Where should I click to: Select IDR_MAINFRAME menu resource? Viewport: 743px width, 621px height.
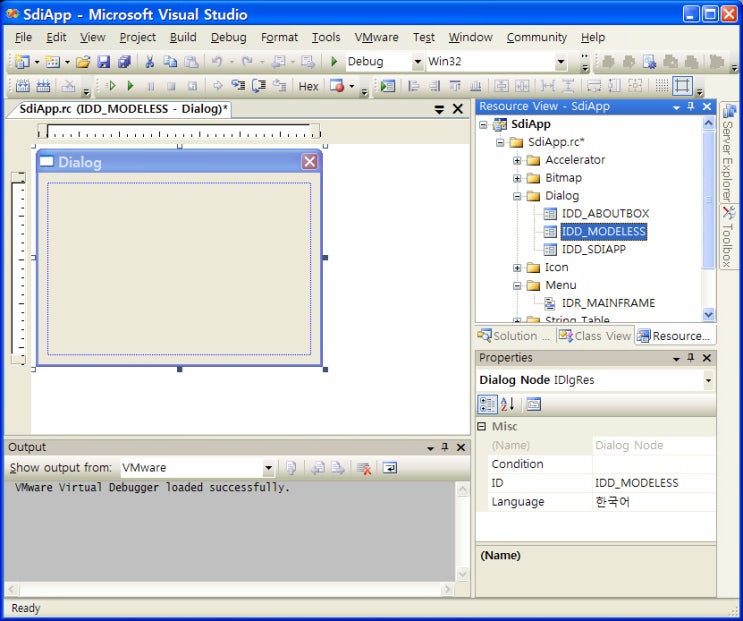tap(608, 303)
